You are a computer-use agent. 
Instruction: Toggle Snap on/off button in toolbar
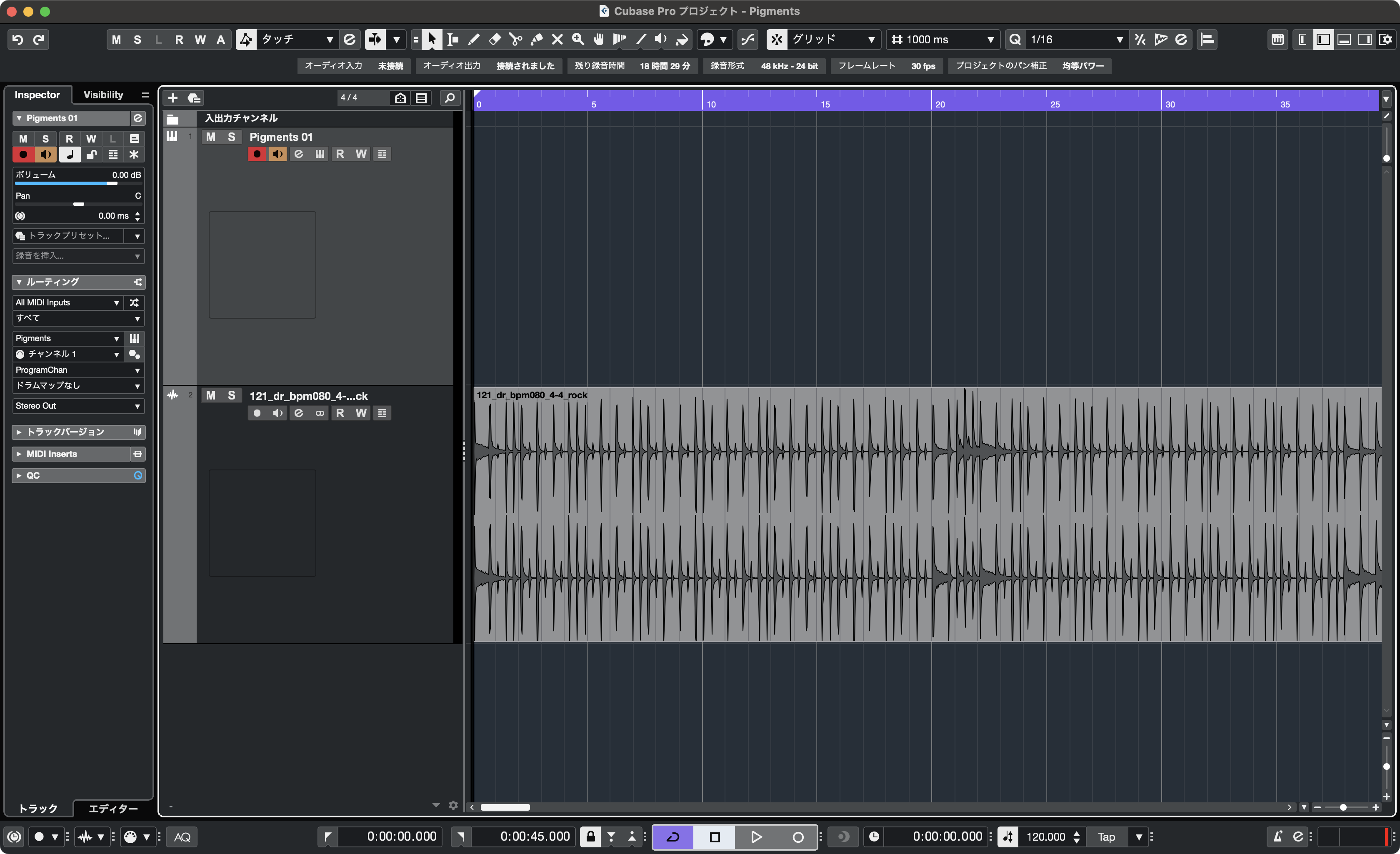pos(777,39)
